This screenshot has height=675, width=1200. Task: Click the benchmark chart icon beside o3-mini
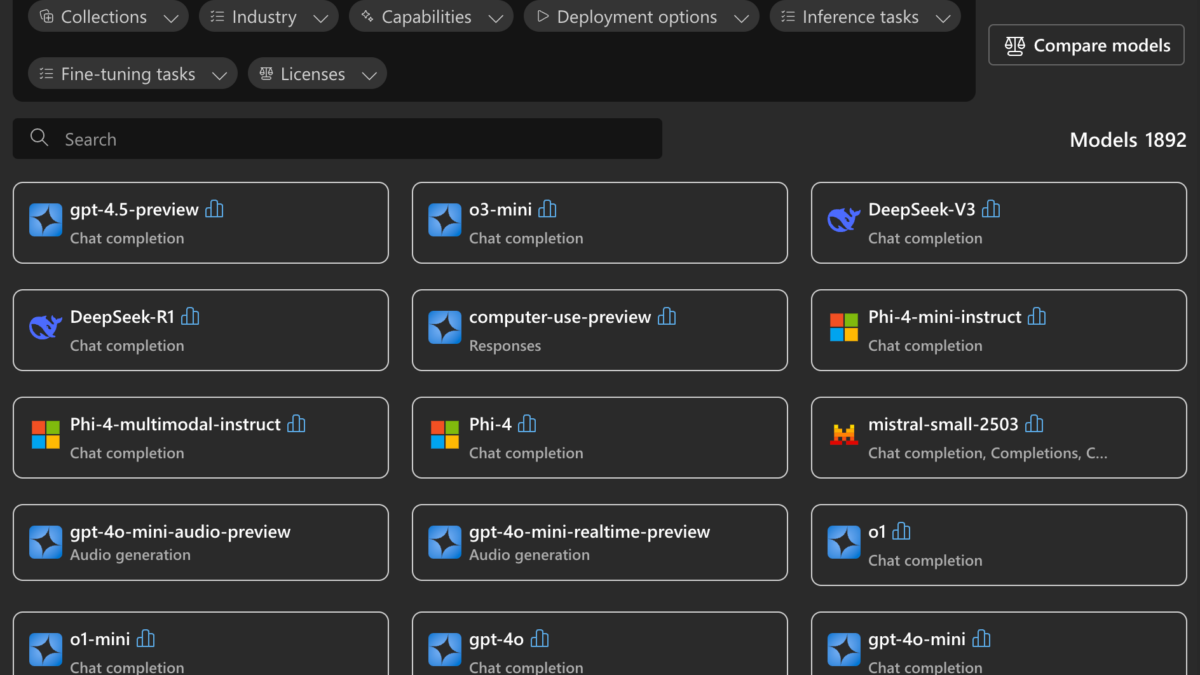(x=548, y=209)
